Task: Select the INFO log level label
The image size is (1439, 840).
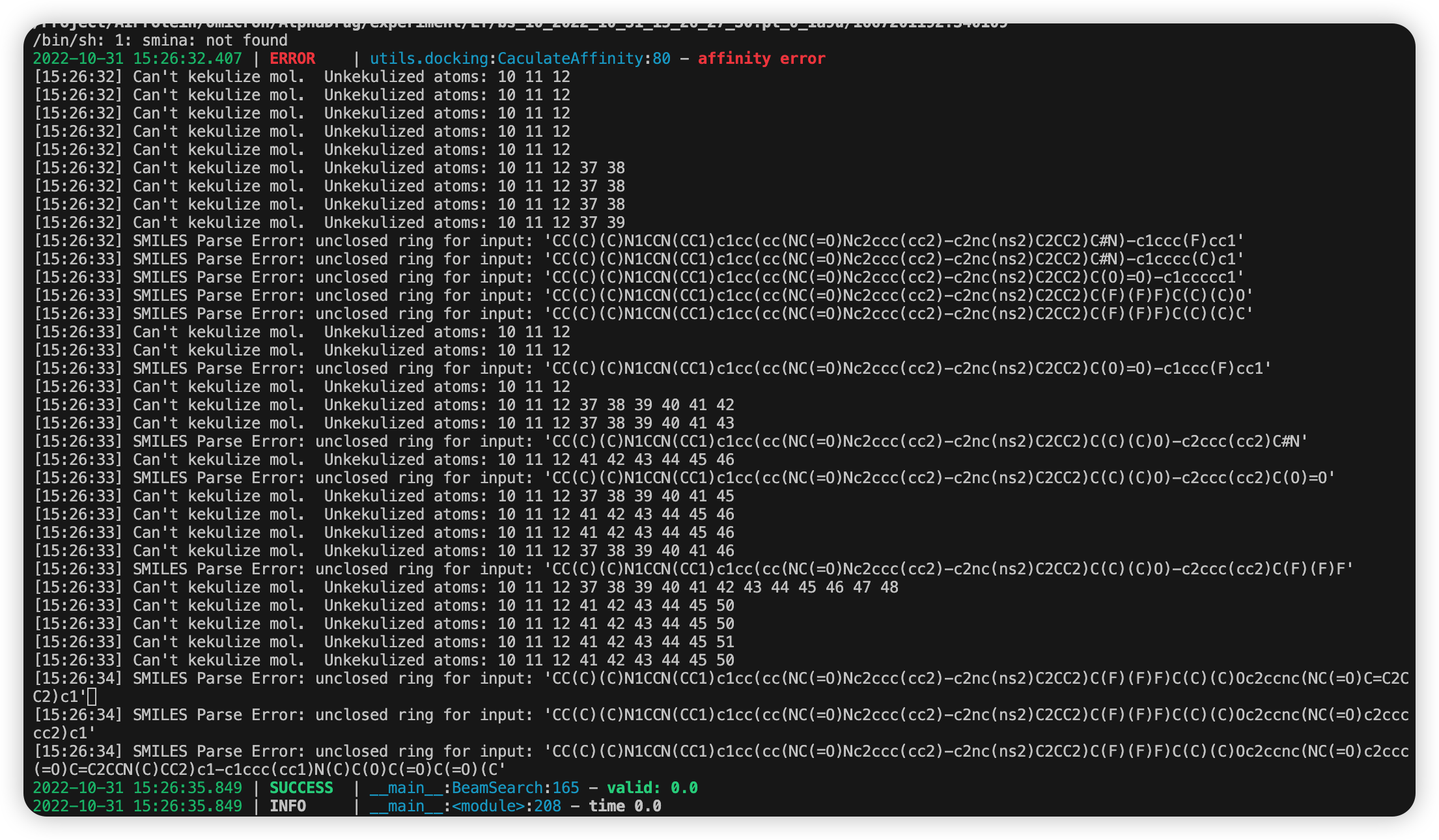Action: pyautogui.click(x=288, y=805)
